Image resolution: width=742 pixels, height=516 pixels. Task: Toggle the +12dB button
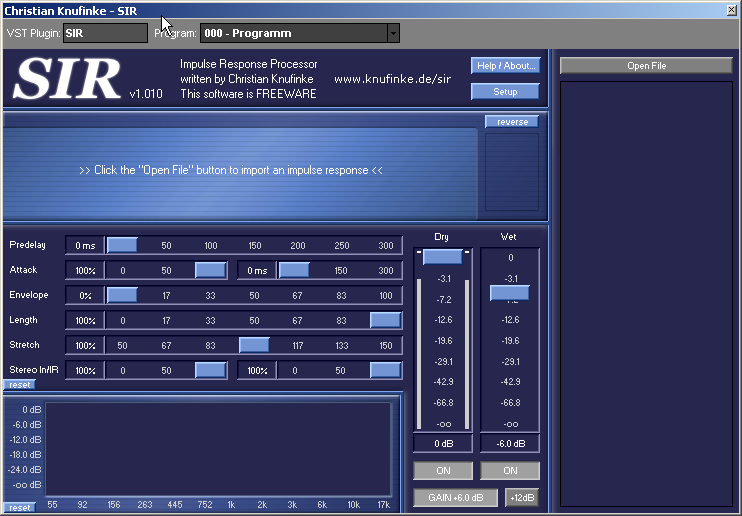point(522,498)
